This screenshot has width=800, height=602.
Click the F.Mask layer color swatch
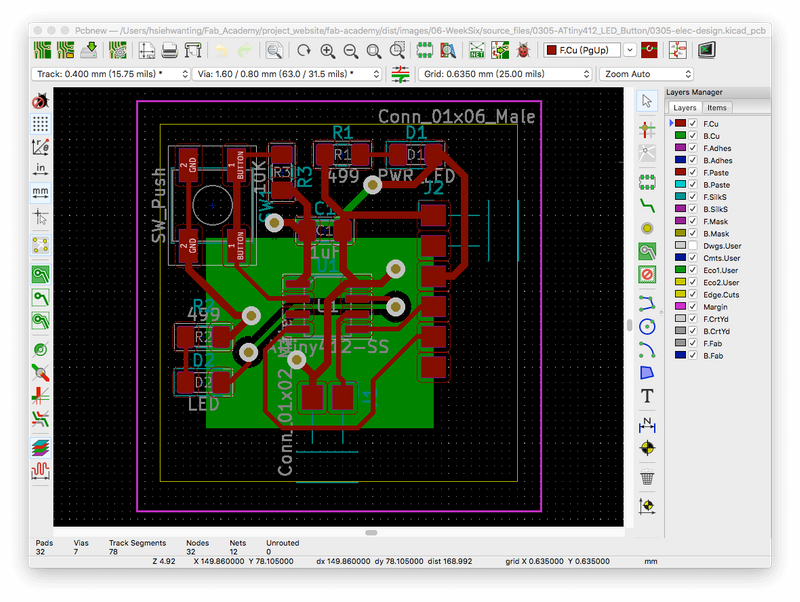[x=680, y=221]
